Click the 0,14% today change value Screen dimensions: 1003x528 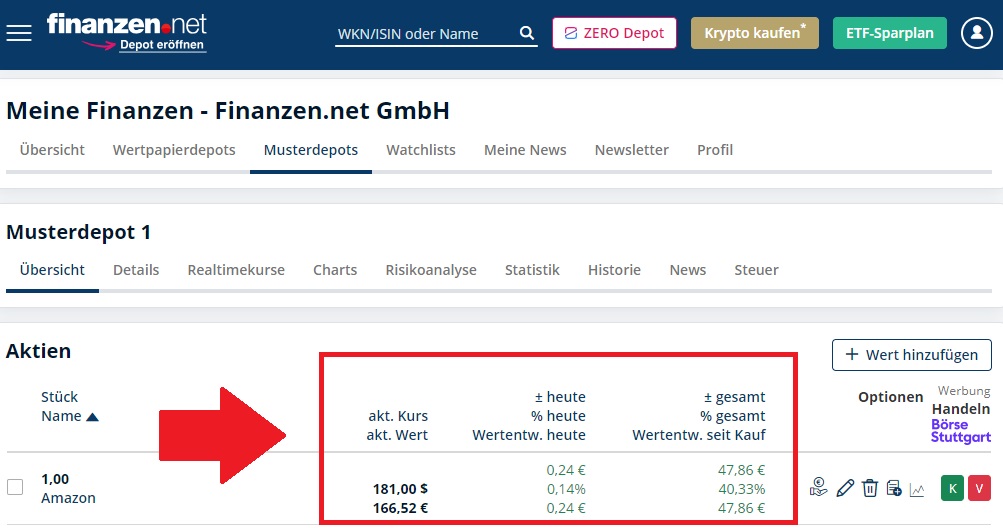click(566, 489)
